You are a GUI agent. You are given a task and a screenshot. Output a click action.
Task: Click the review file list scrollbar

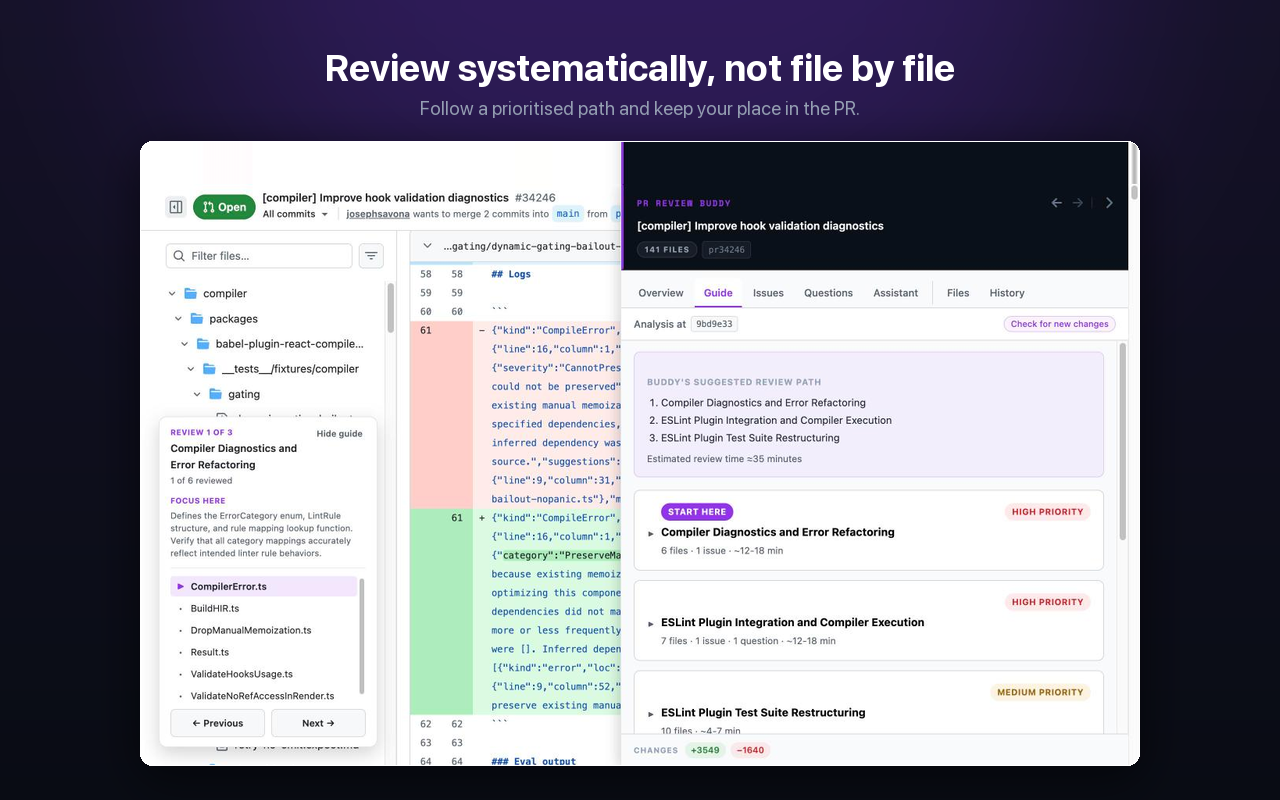tap(362, 635)
